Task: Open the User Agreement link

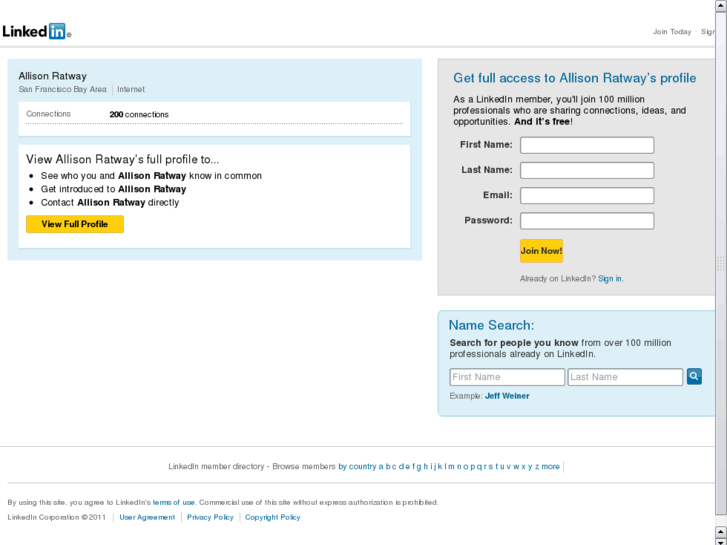Action: coord(147,517)
